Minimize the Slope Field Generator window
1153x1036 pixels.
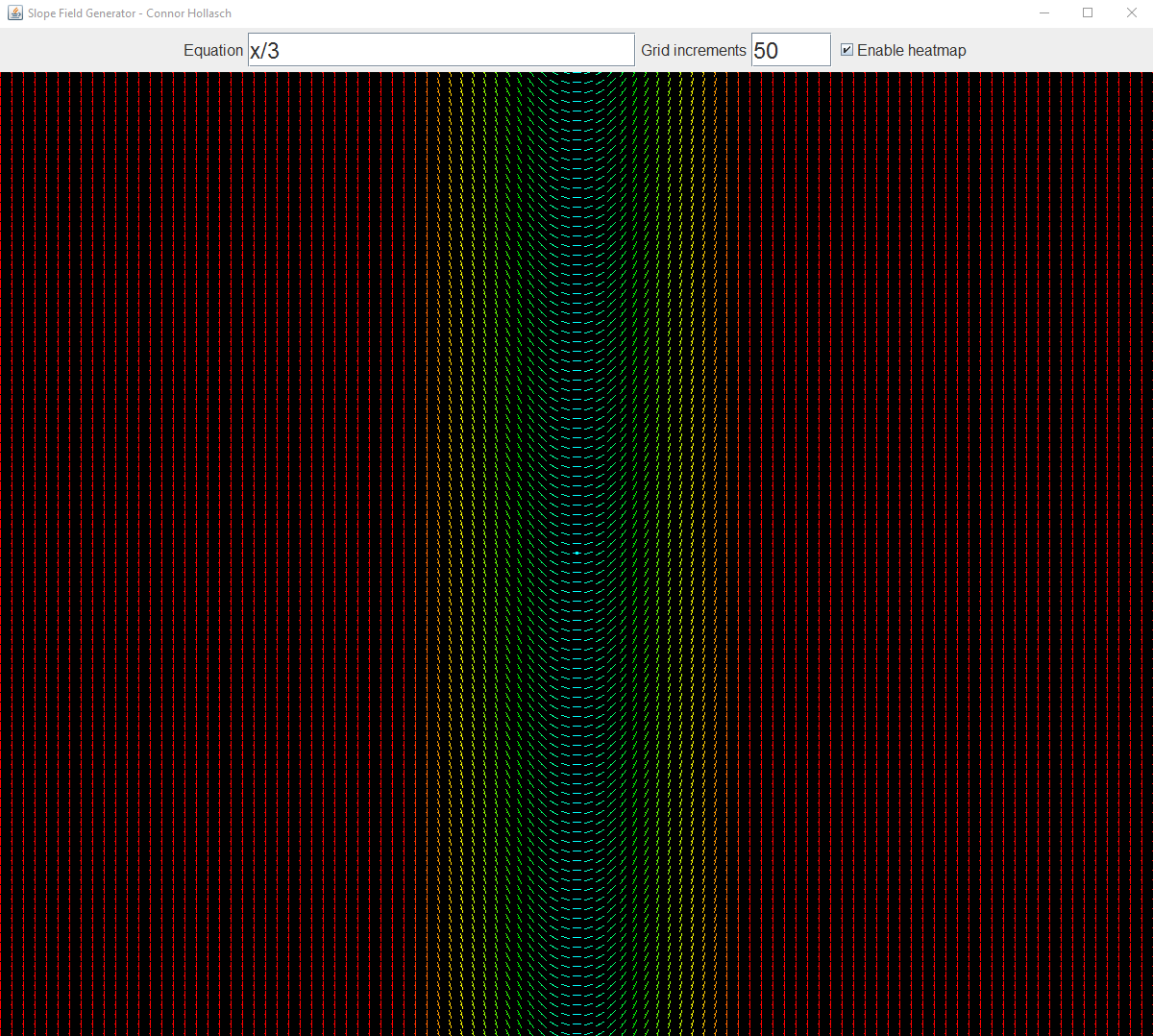click(1044, 12)
